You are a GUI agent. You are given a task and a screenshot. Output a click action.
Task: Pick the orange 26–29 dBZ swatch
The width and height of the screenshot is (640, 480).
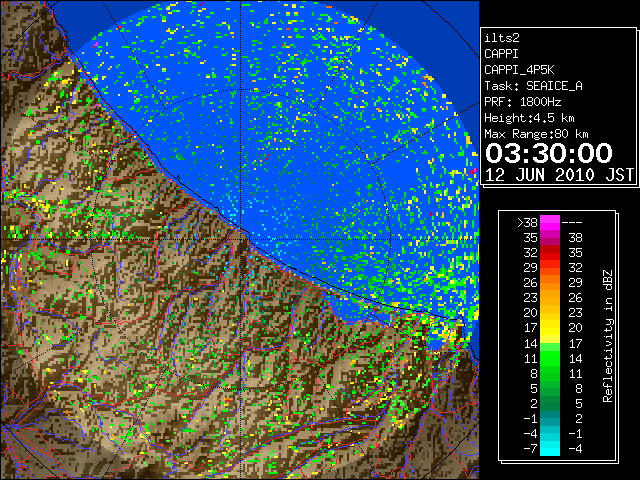(550, 283)
